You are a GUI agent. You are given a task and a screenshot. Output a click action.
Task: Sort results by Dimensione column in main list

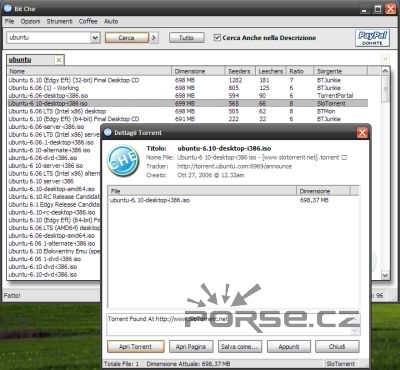198,71
